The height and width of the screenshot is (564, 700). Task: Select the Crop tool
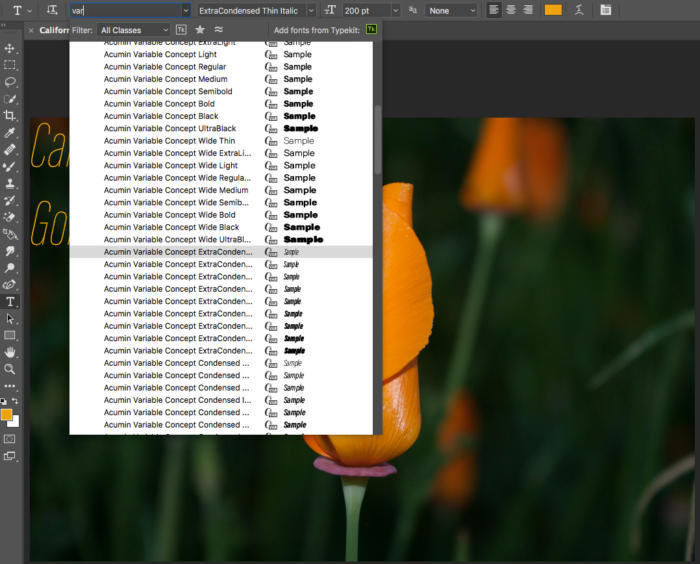[9, 116]
